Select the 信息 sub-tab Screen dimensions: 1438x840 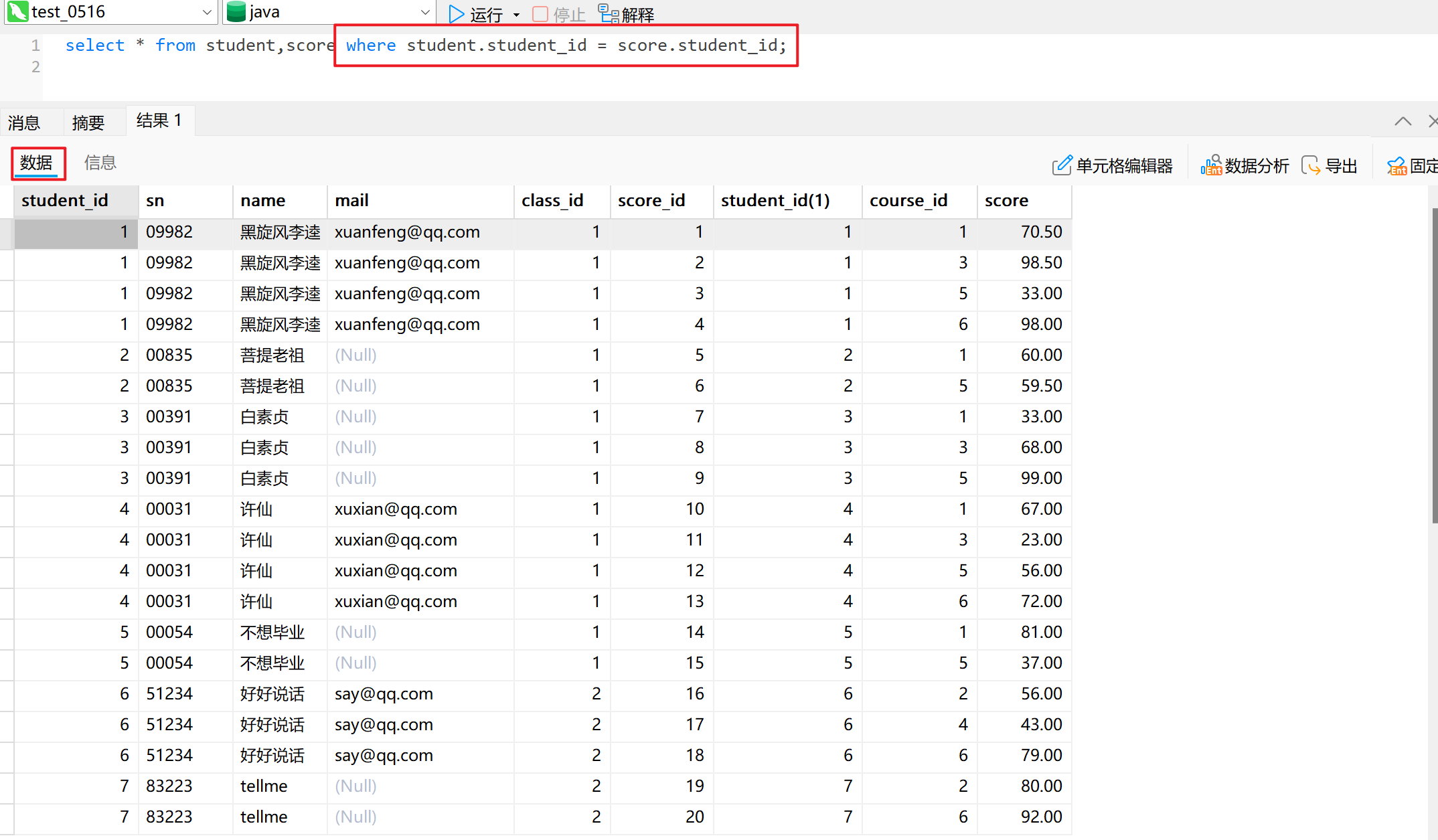[x=100, y=163]
